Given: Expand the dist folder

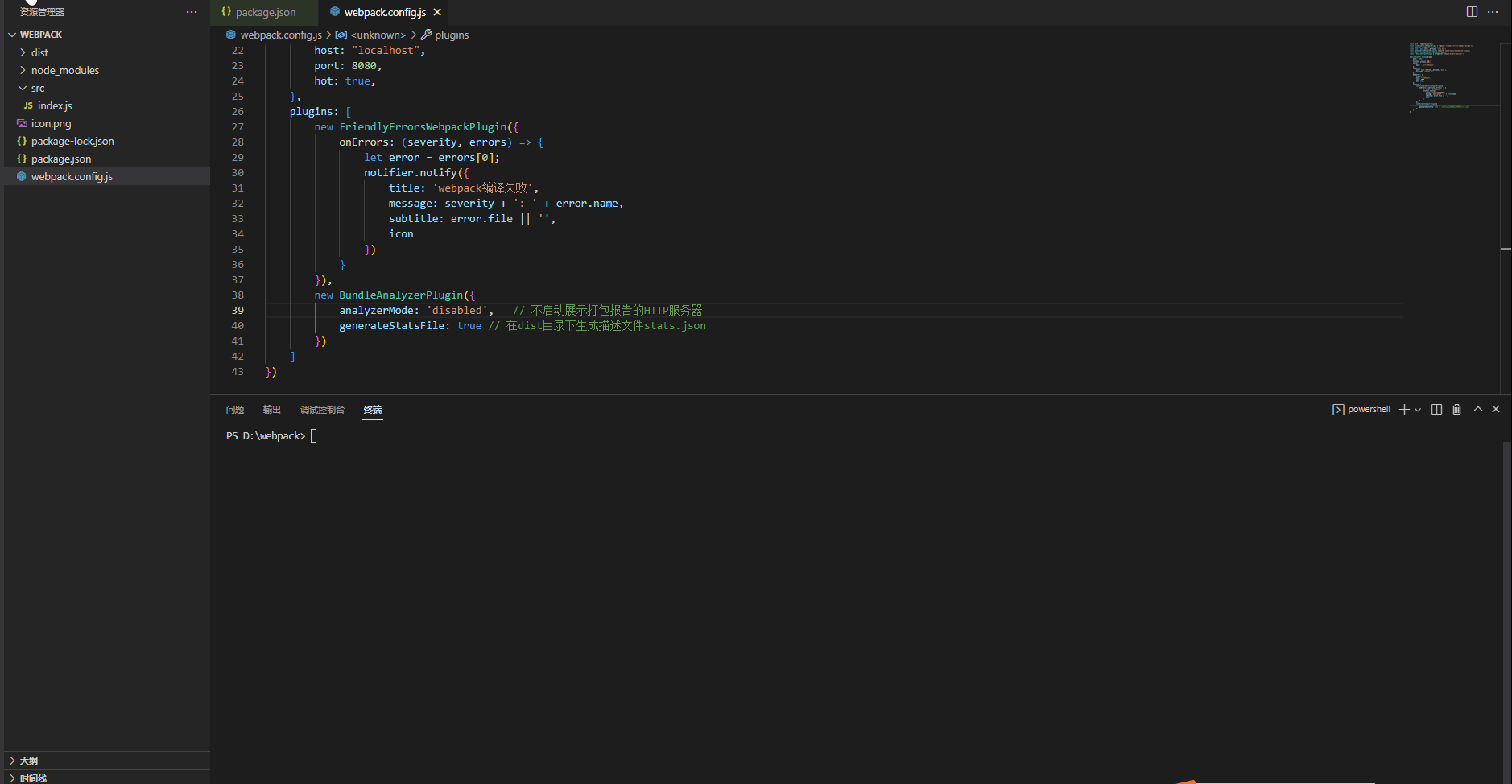Looking at the screenshot, I should click(39, 52).
